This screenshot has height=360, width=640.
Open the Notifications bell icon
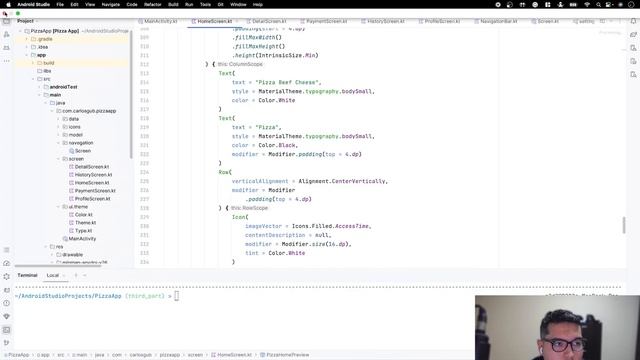(633, 21)
